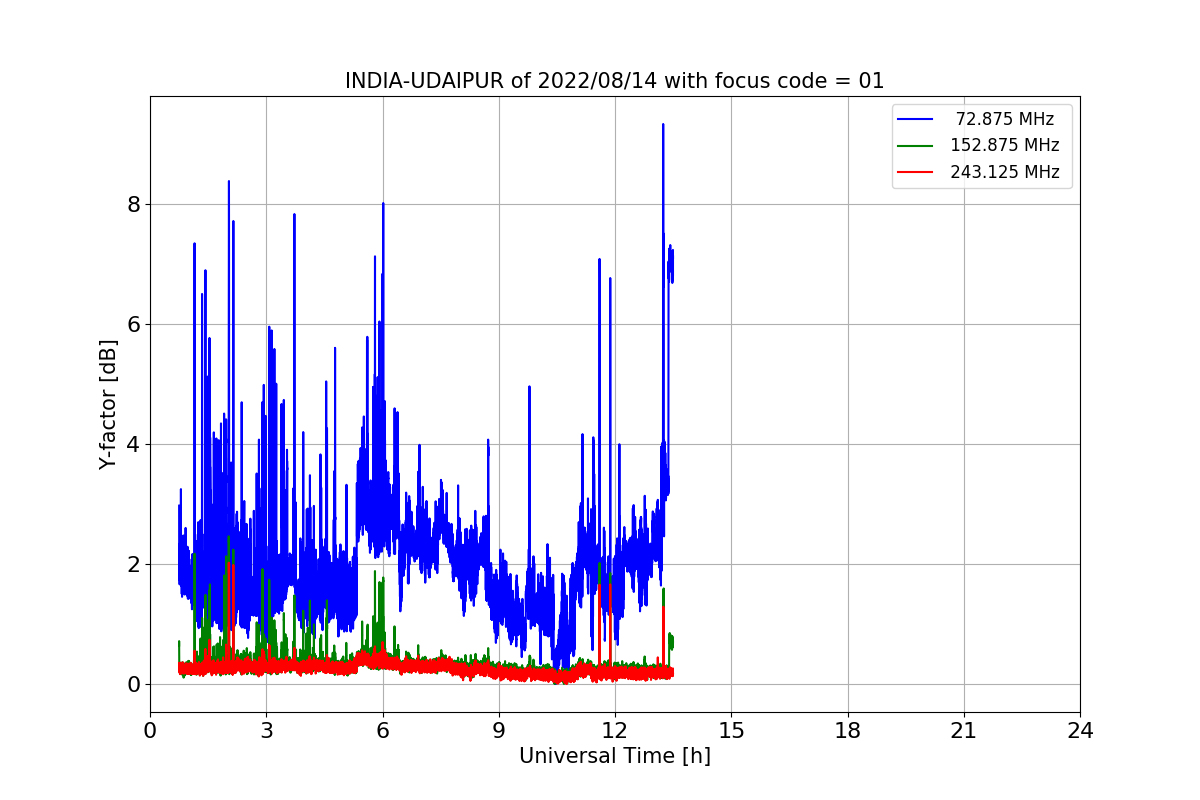Screen dimensions: 1200x800
Task: Click the green legend line swatch
Action: pyautogui.click(x=916, y=146)
